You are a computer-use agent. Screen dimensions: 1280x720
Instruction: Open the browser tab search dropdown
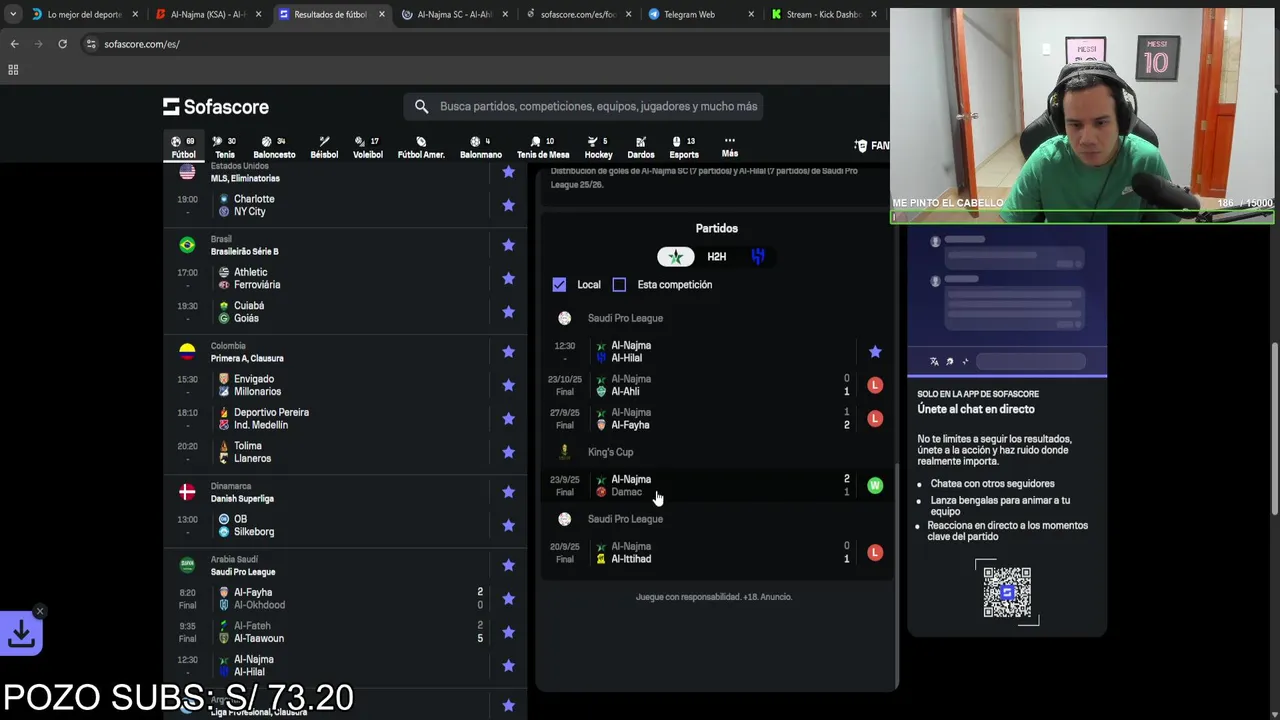pyautogui.click(x=12, y=14)
